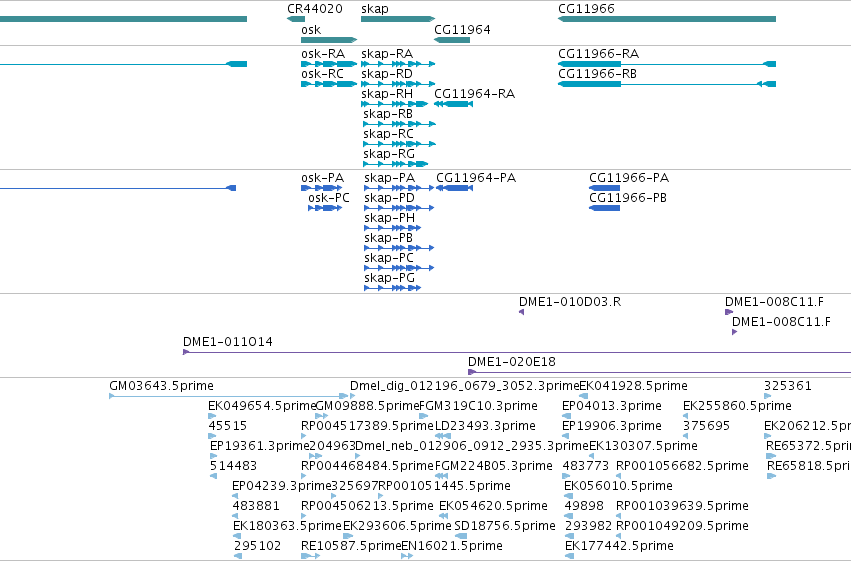Click the CG11966-PA protein label
This screenshot has width=851, height=561.
tap(629, 178)
